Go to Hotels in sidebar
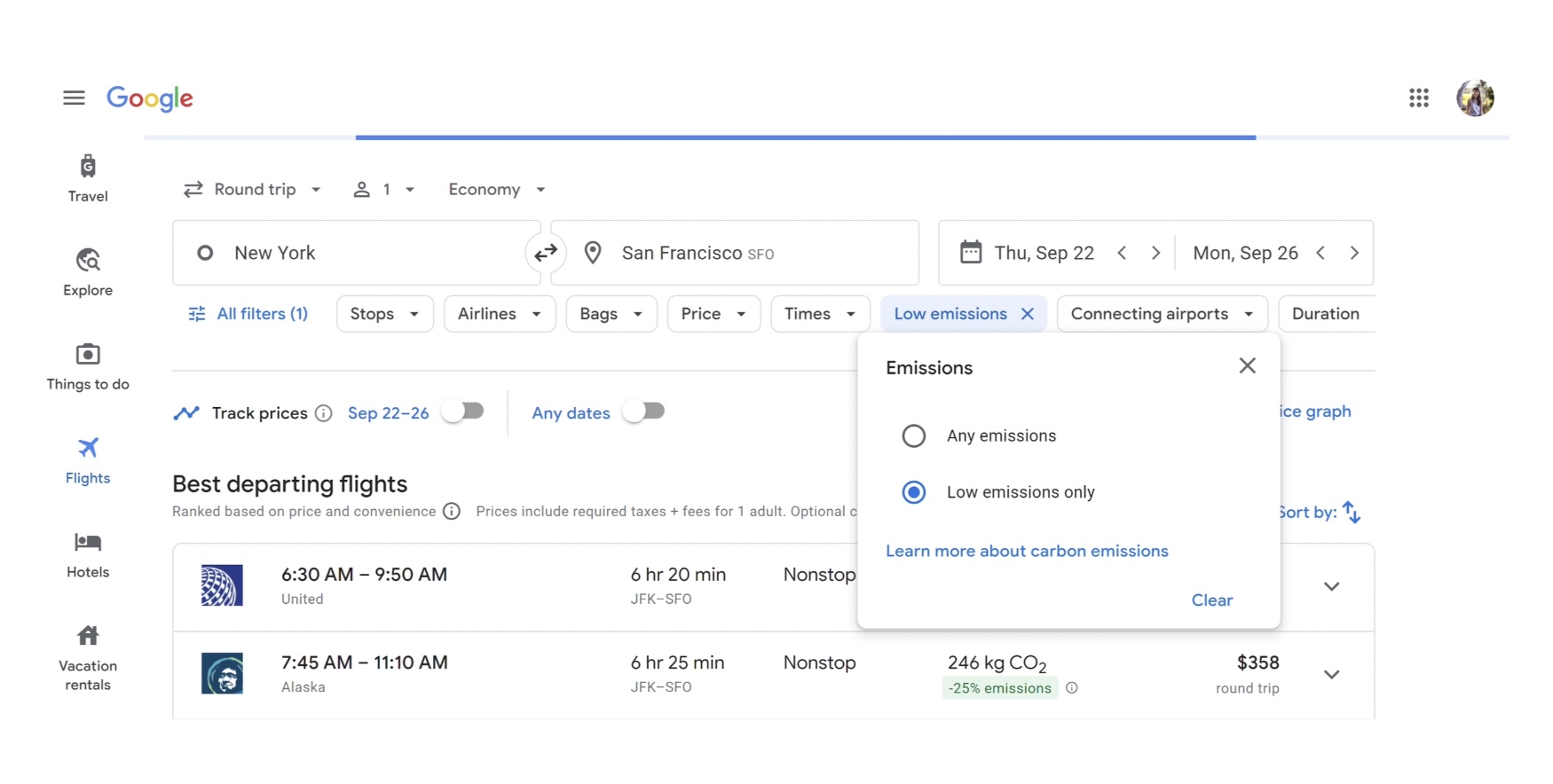Viewport: 1553px width, 784px height. point(88,553)
